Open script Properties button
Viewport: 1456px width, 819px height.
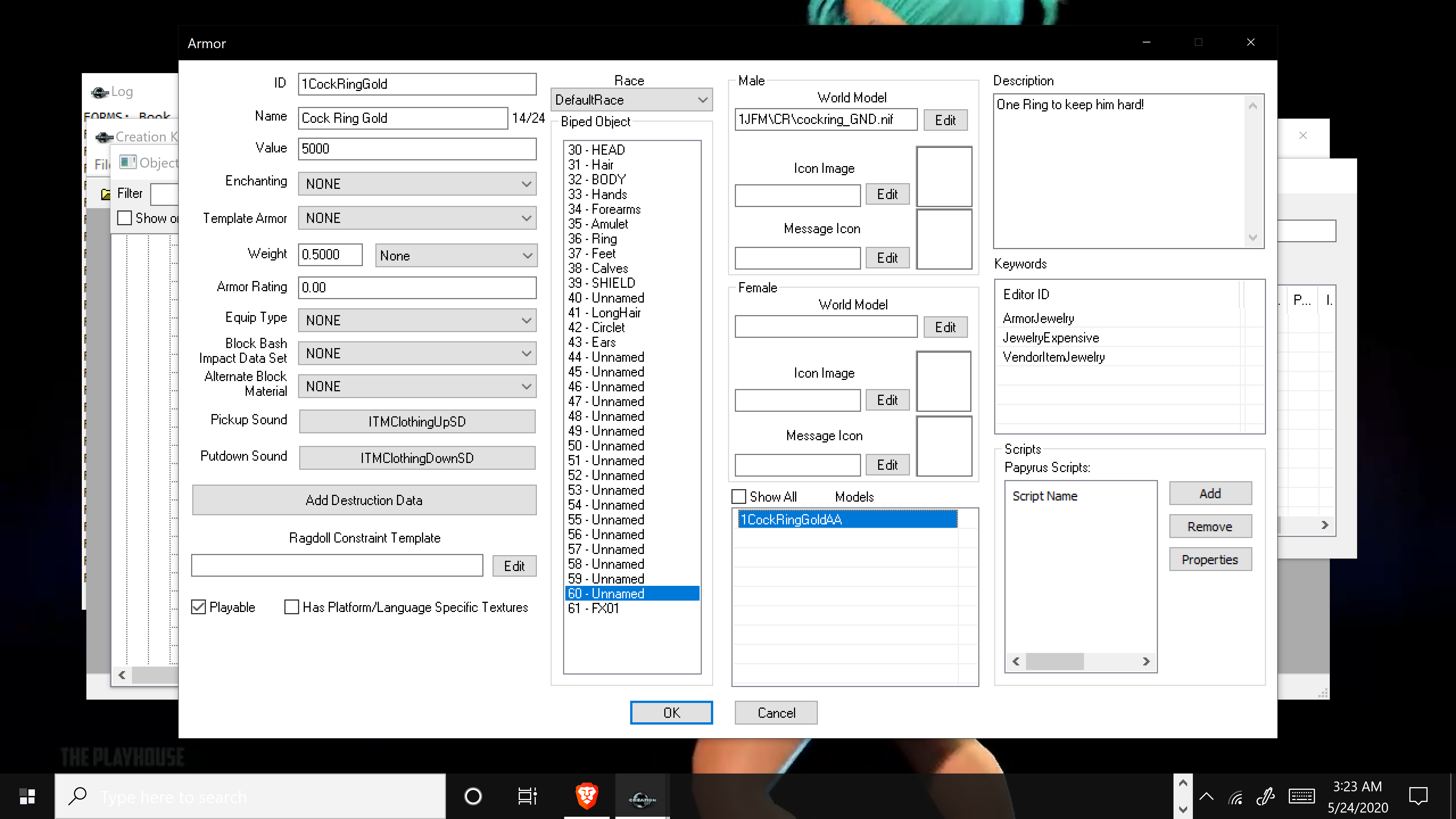[1210, 560]
